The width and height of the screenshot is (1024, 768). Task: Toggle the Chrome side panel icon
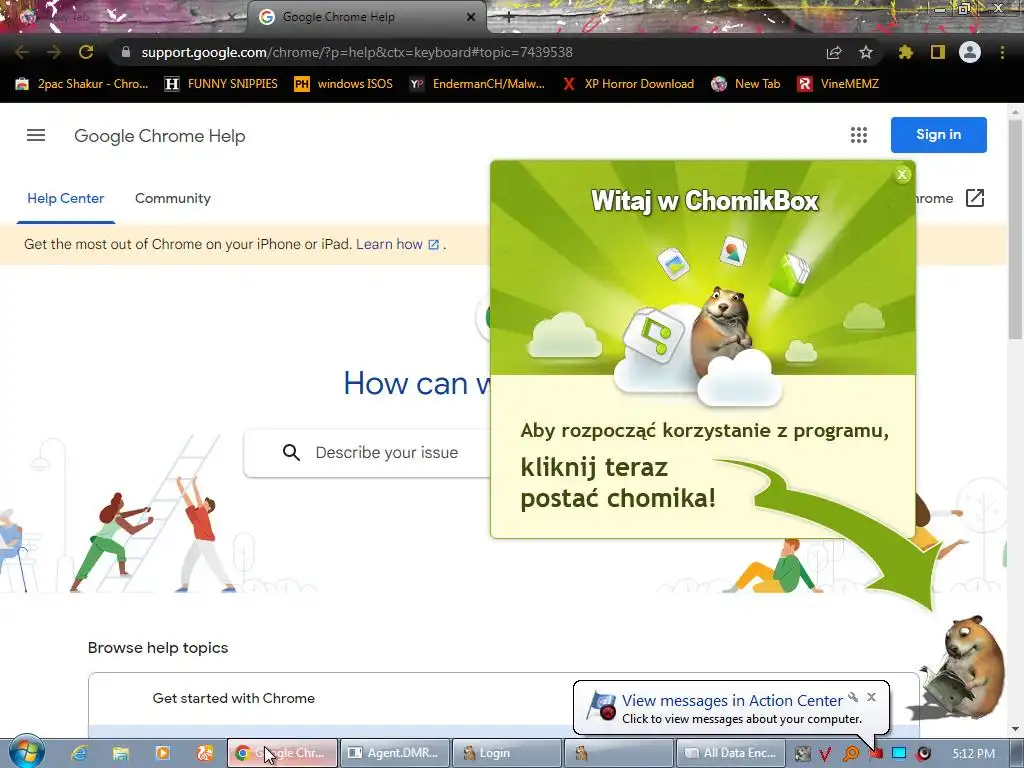(938, 52)
